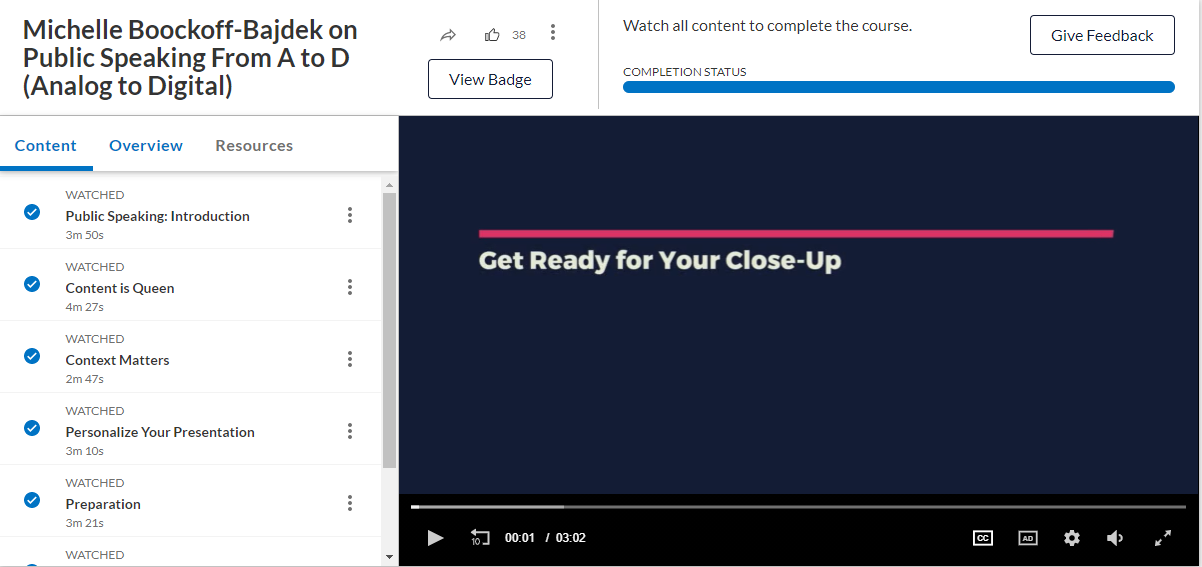Enter fullscreen video mode
Image resolution: width=1202 pixels, height=567 pixels.
click(x=1163, y=538)
